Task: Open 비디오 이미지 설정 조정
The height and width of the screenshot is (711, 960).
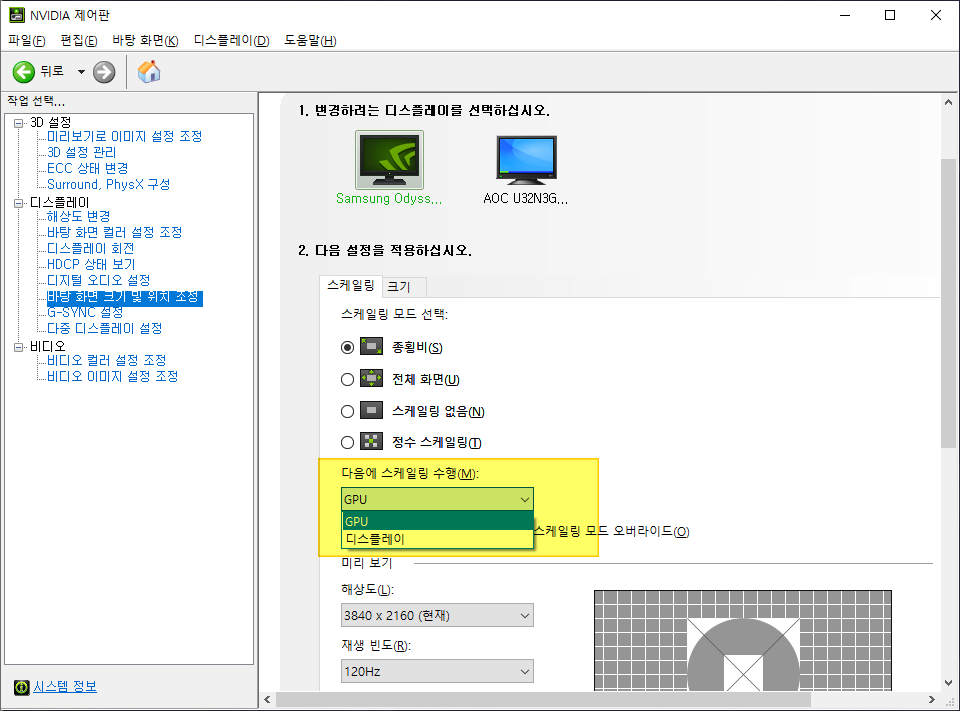Action: coord(113,377)
